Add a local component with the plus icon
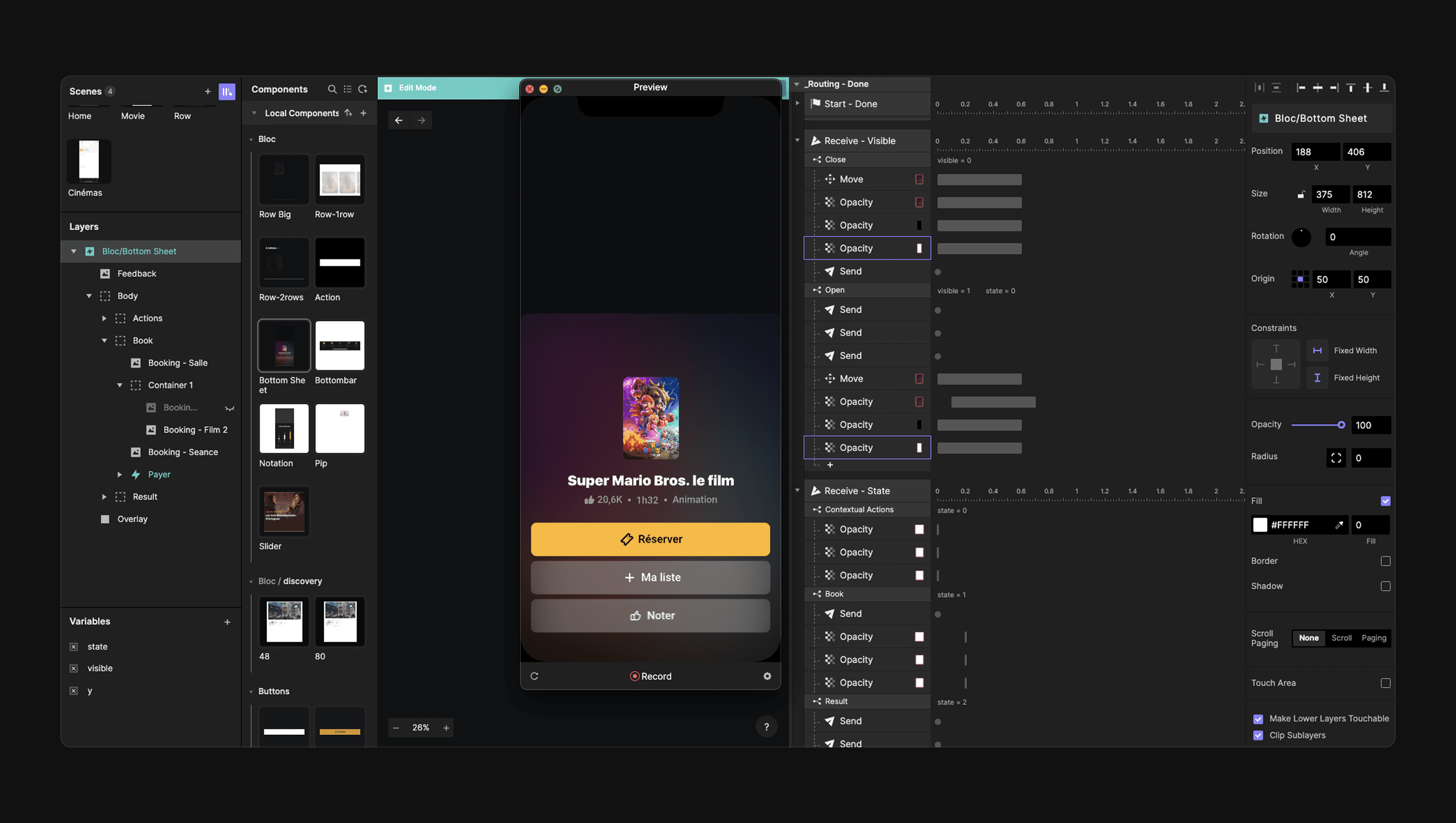1456x823 pixels. click(x=364, y=113)
